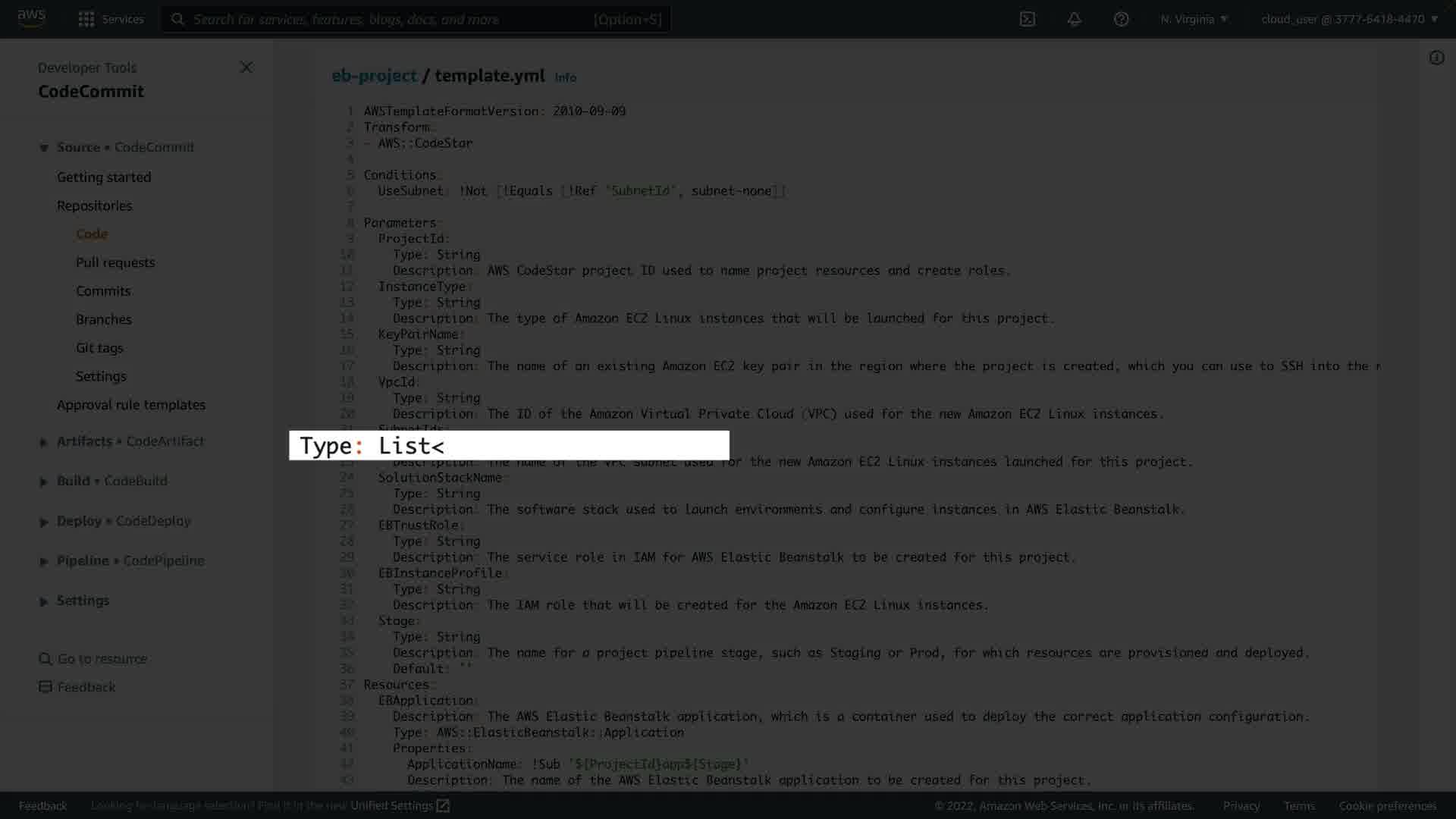The width and height of the screenshot is (1456, 819).
Task: Expand the Pipeline CodePipeline section
Action: pos(44,562)
